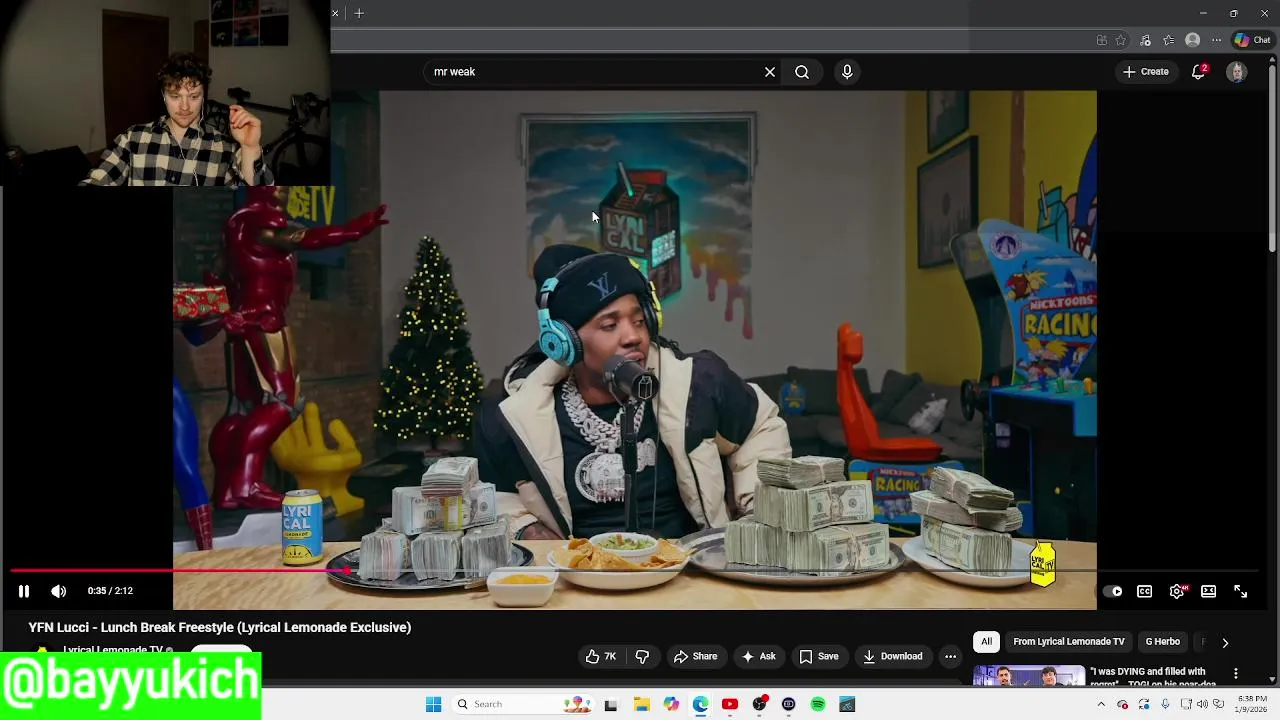Share this video
Screen dimensions: 1280x720
(695, 656)
